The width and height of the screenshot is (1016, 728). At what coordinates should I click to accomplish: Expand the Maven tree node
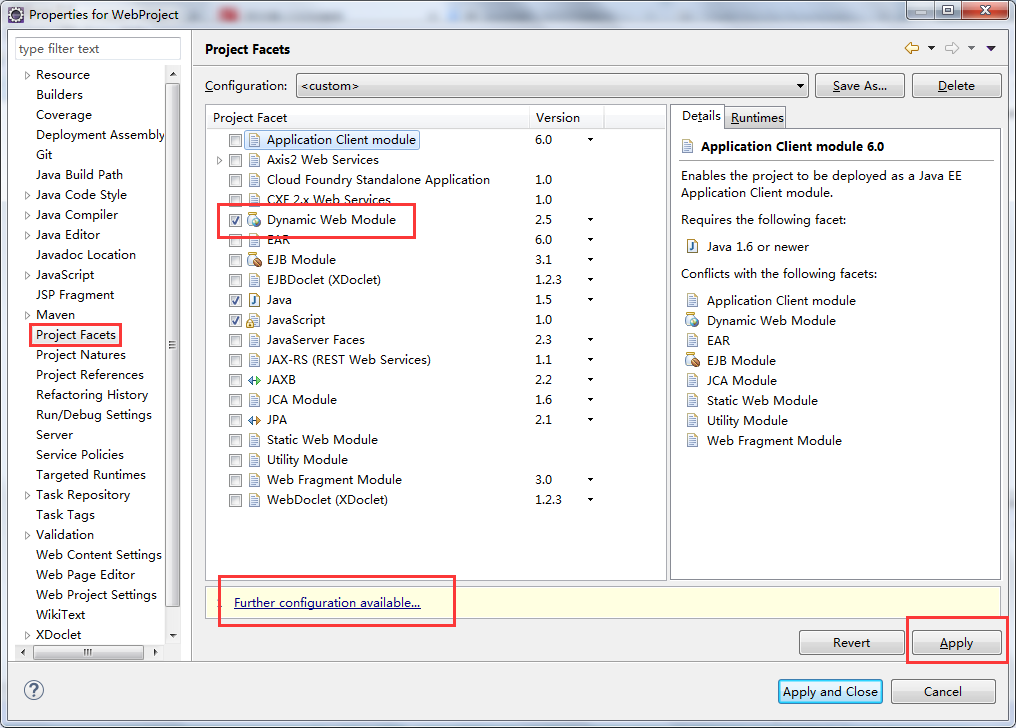pyautogui.click(x=27, y=315)
